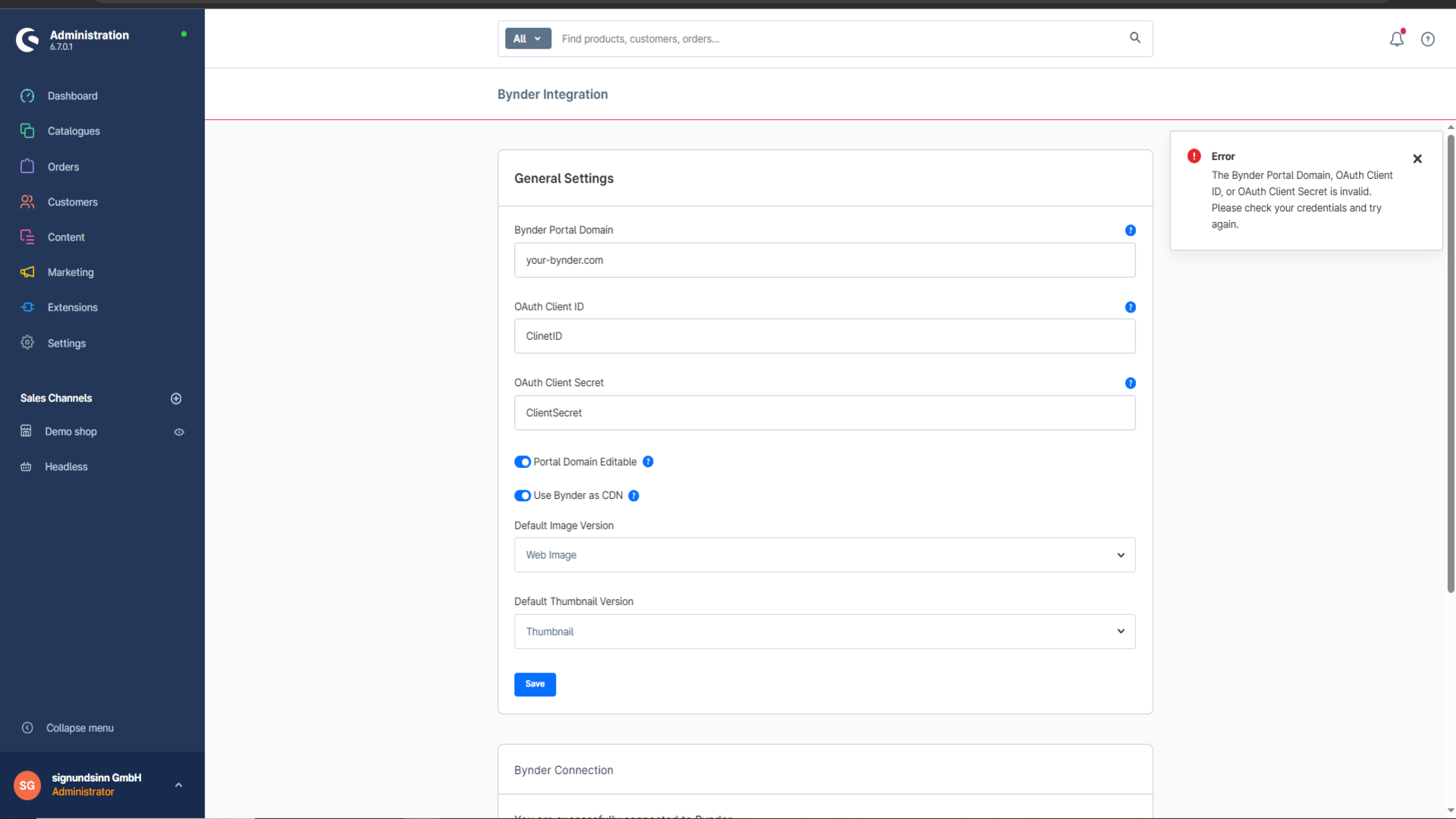1456x819 pixels.
Task: Select Demo shop sales channel
Action: pyautogui.click(x=71, y=431)
